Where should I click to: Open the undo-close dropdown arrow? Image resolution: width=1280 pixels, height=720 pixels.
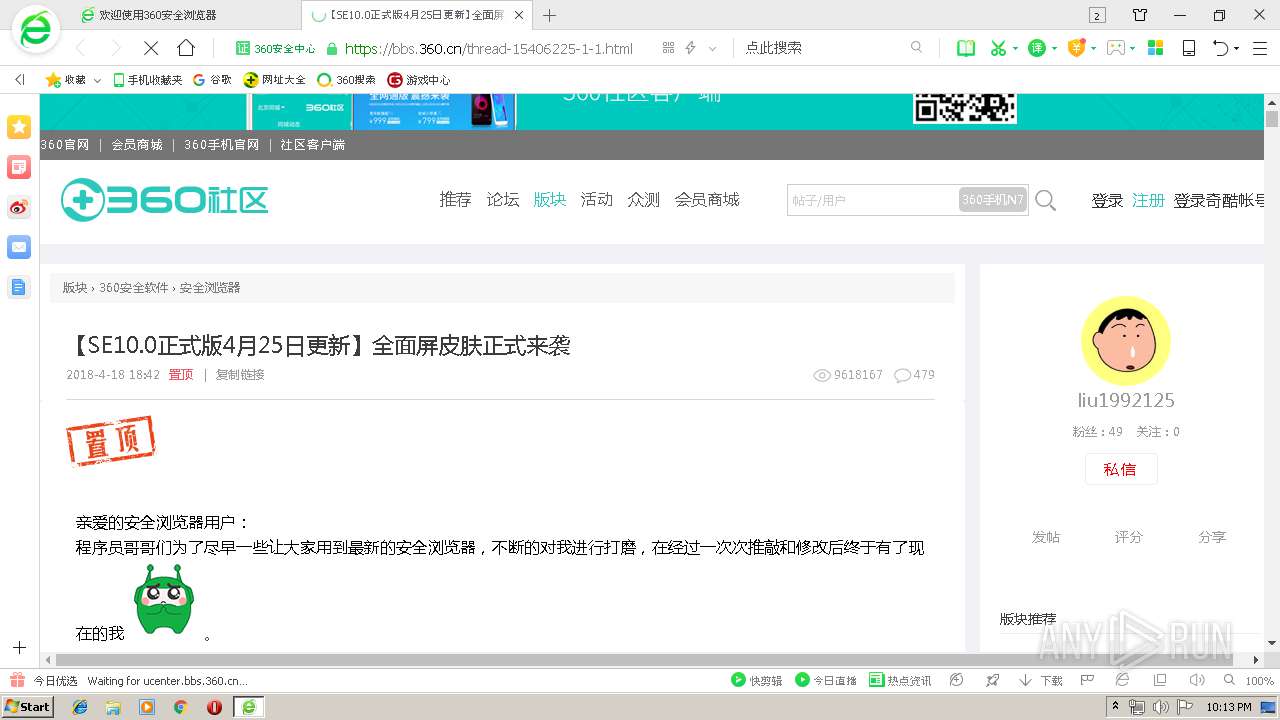pos(1237,48)
